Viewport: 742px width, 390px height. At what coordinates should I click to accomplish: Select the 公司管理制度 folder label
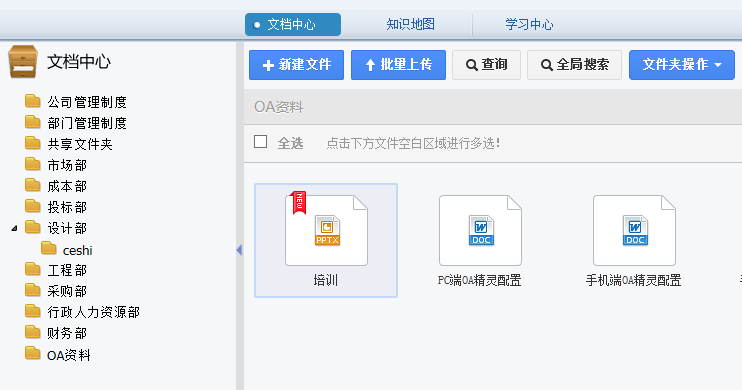pyautogui.click(x=87, y=102)
